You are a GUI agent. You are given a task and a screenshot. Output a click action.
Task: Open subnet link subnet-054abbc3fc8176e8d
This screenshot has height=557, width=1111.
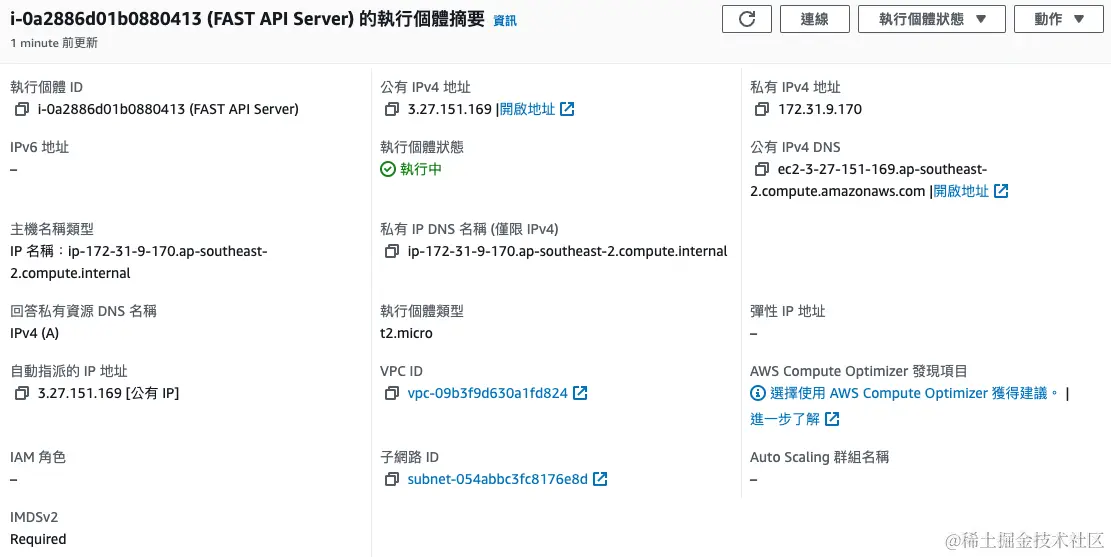coord(498,479)
